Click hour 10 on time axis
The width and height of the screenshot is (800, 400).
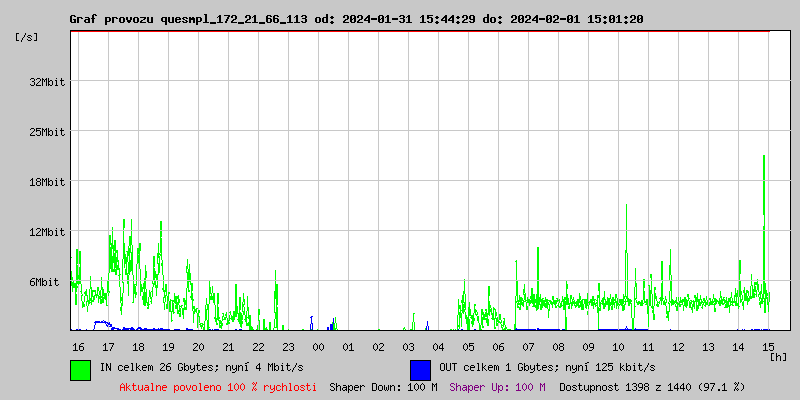point(618,347)
